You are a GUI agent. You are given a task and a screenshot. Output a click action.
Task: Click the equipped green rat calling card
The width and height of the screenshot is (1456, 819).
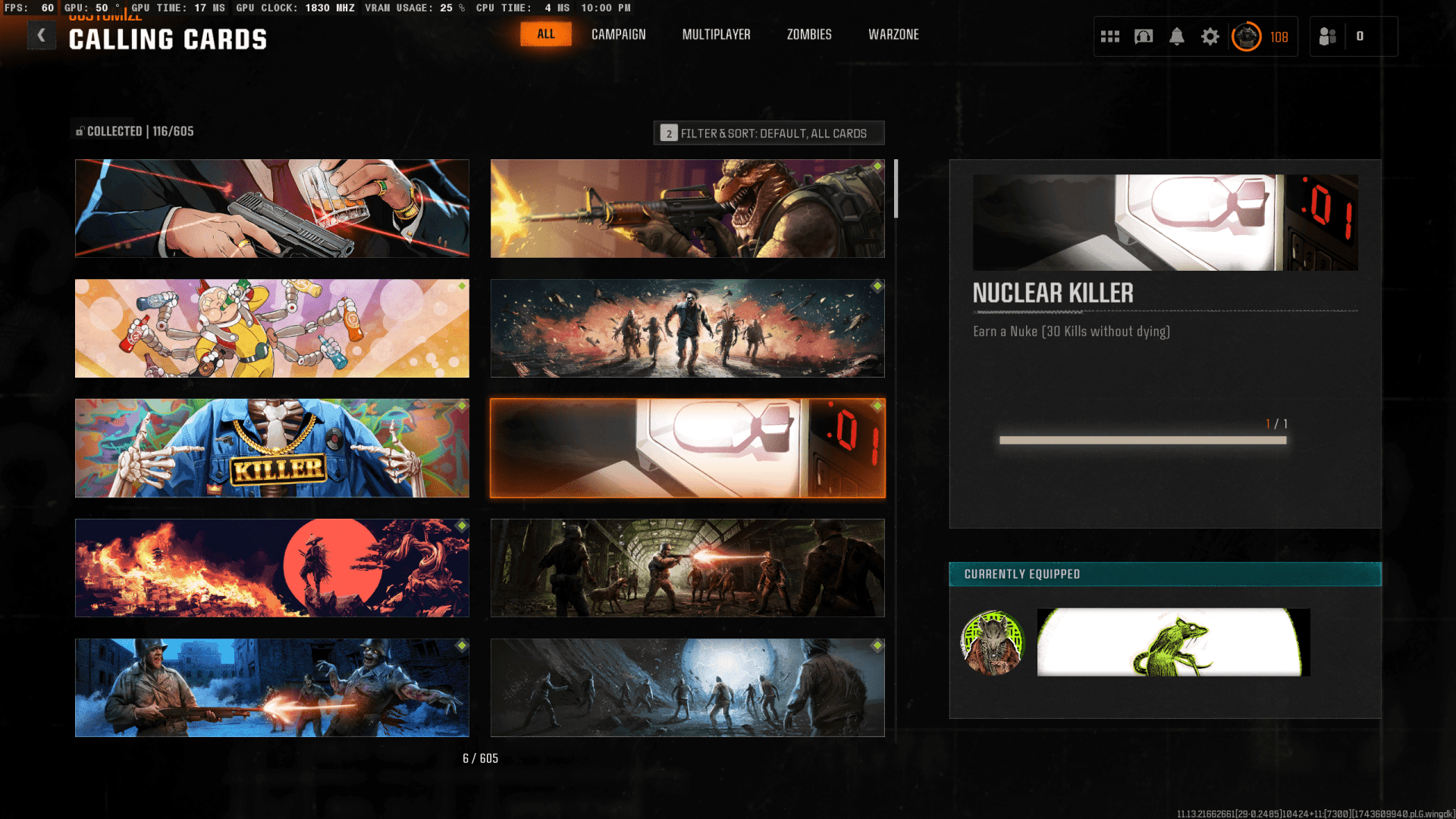(1172, 642)
